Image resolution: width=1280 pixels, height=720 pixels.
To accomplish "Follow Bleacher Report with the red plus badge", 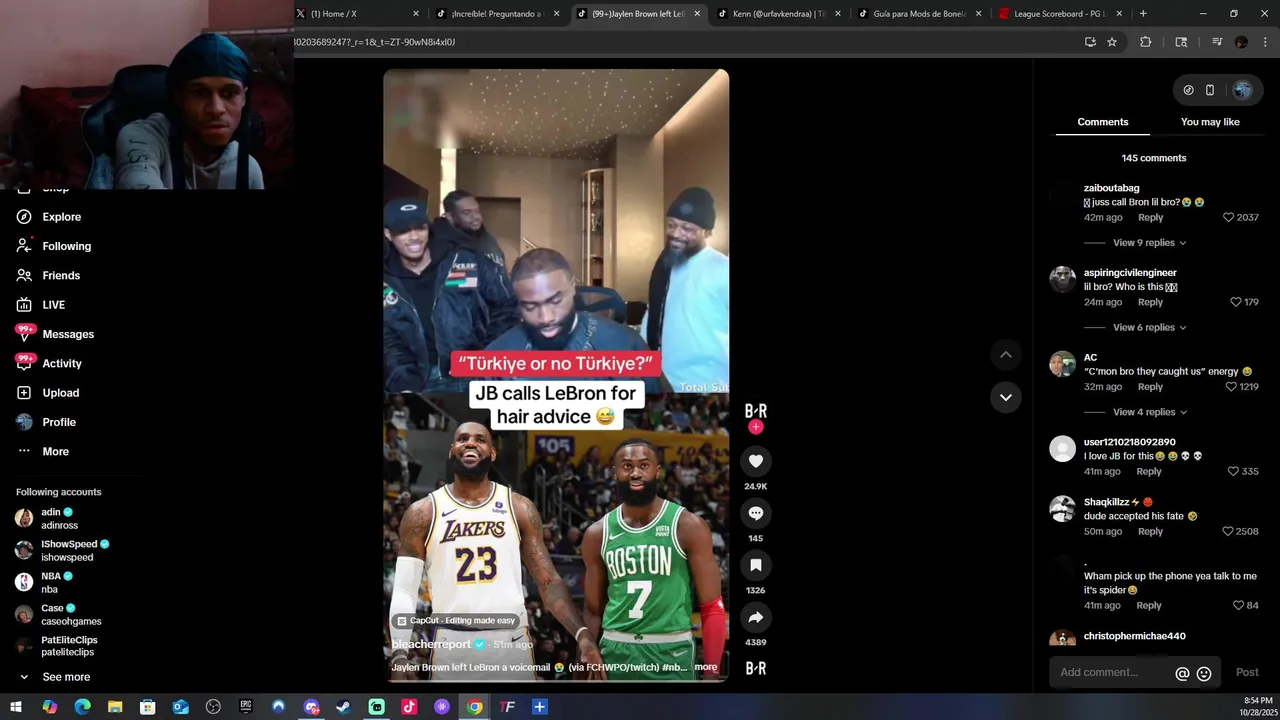I will click(x=756, y=427).
